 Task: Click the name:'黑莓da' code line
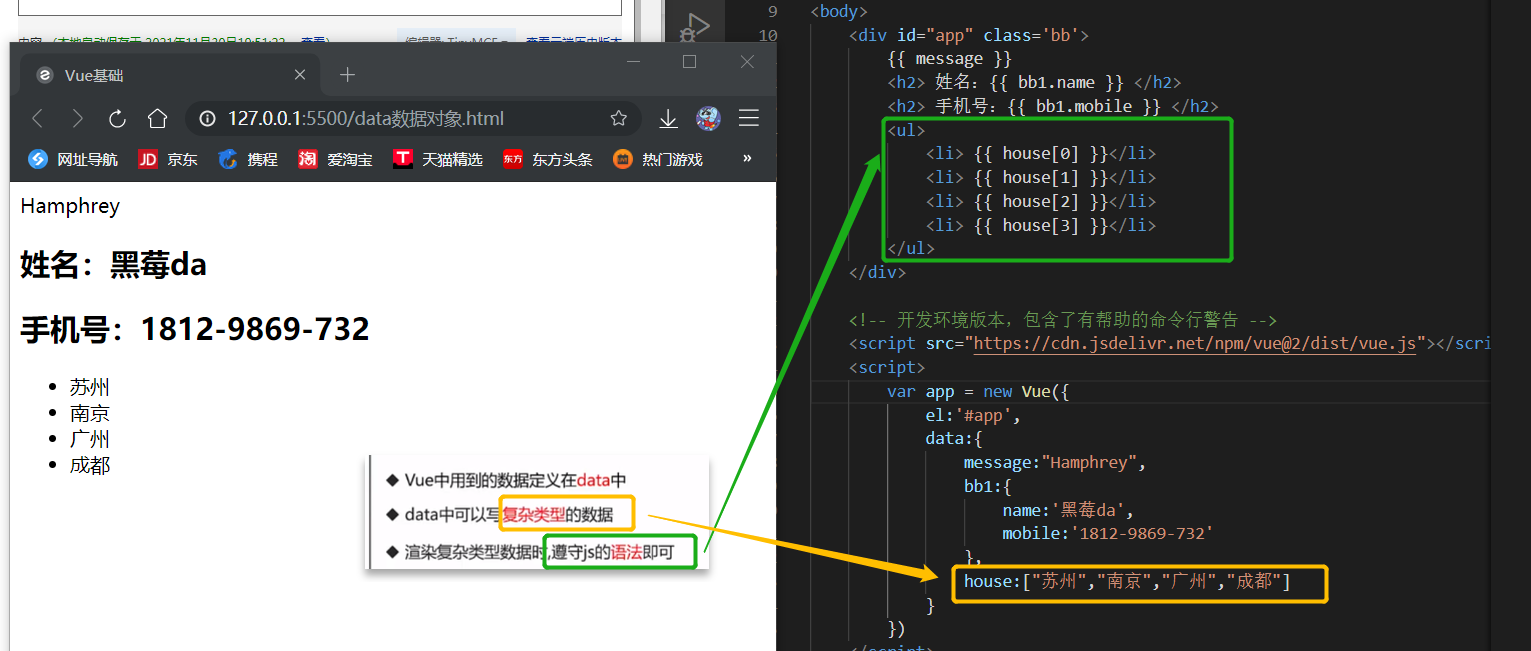click(x=1069, y=510)
